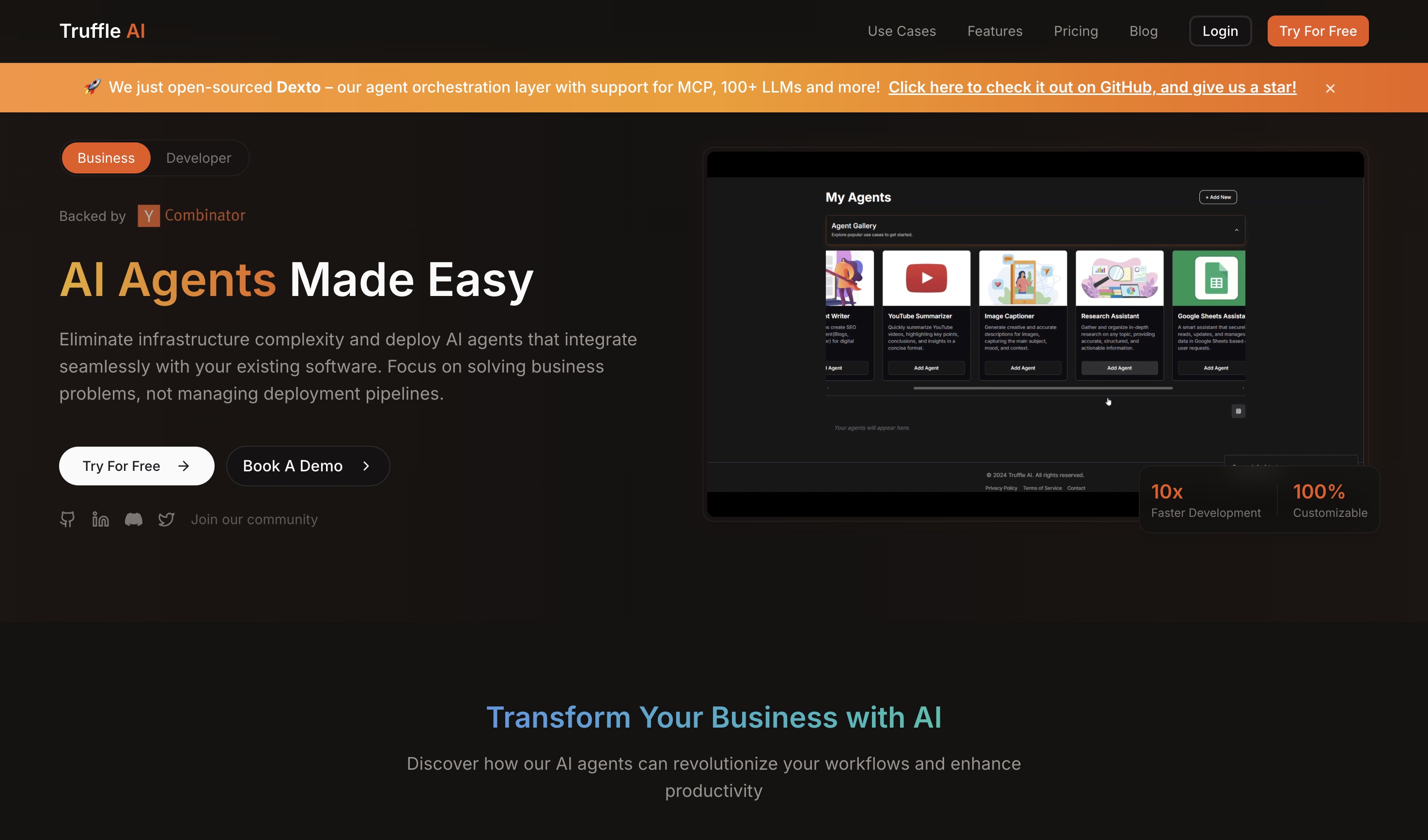Switch to the Developer toggle

click(198, 158)
